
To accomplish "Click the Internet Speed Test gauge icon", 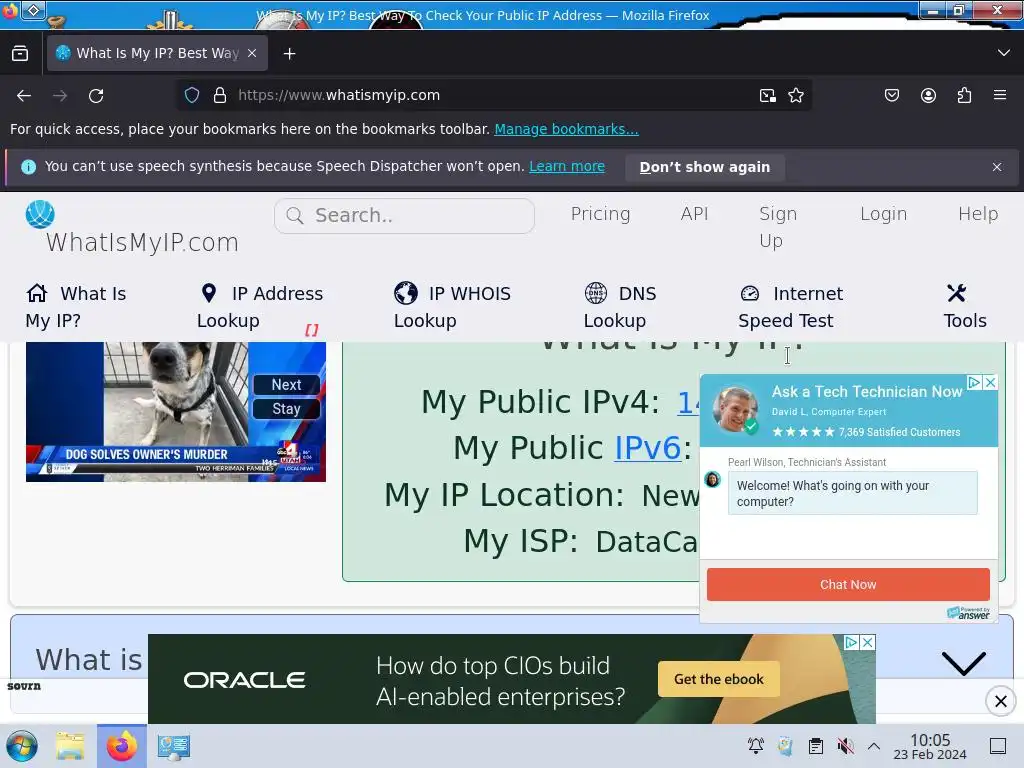I will pos(750,293).
